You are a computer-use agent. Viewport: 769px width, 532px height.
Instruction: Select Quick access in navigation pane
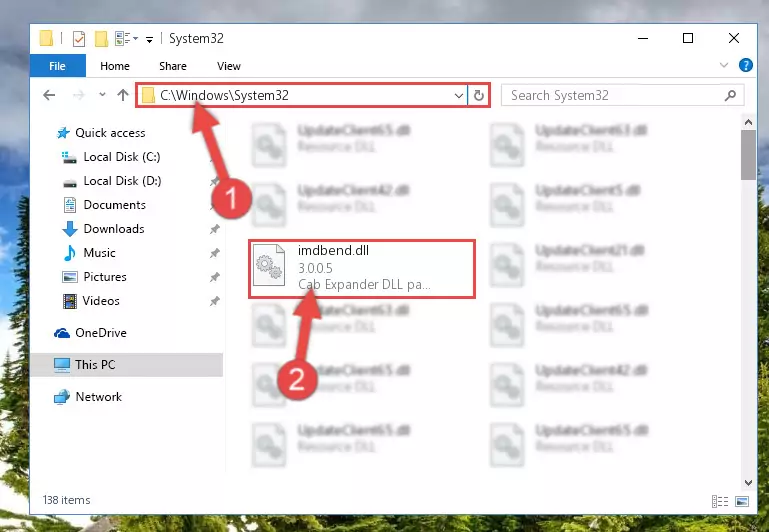coord(110,133)
